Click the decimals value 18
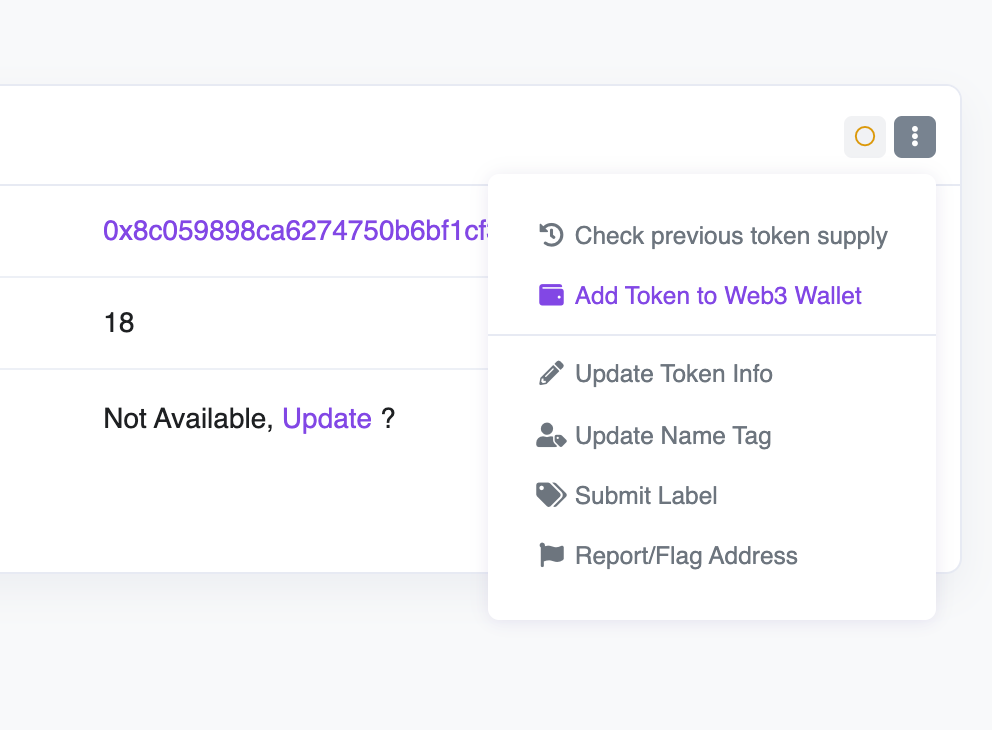The width and height of the screenshot is (992, 730). (119, 323)
